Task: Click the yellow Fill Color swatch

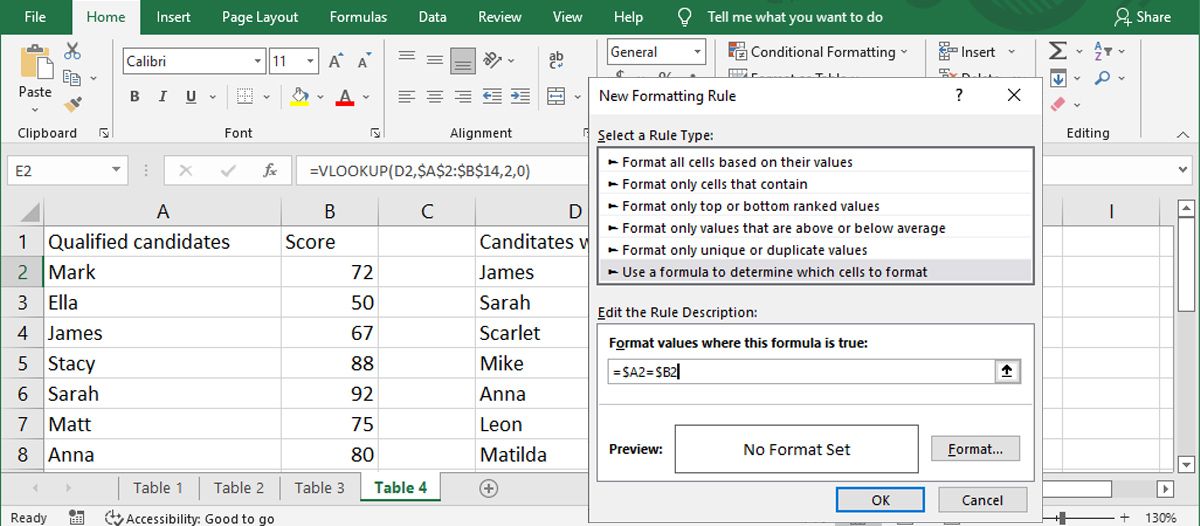Action: click(x=298, y=97)
